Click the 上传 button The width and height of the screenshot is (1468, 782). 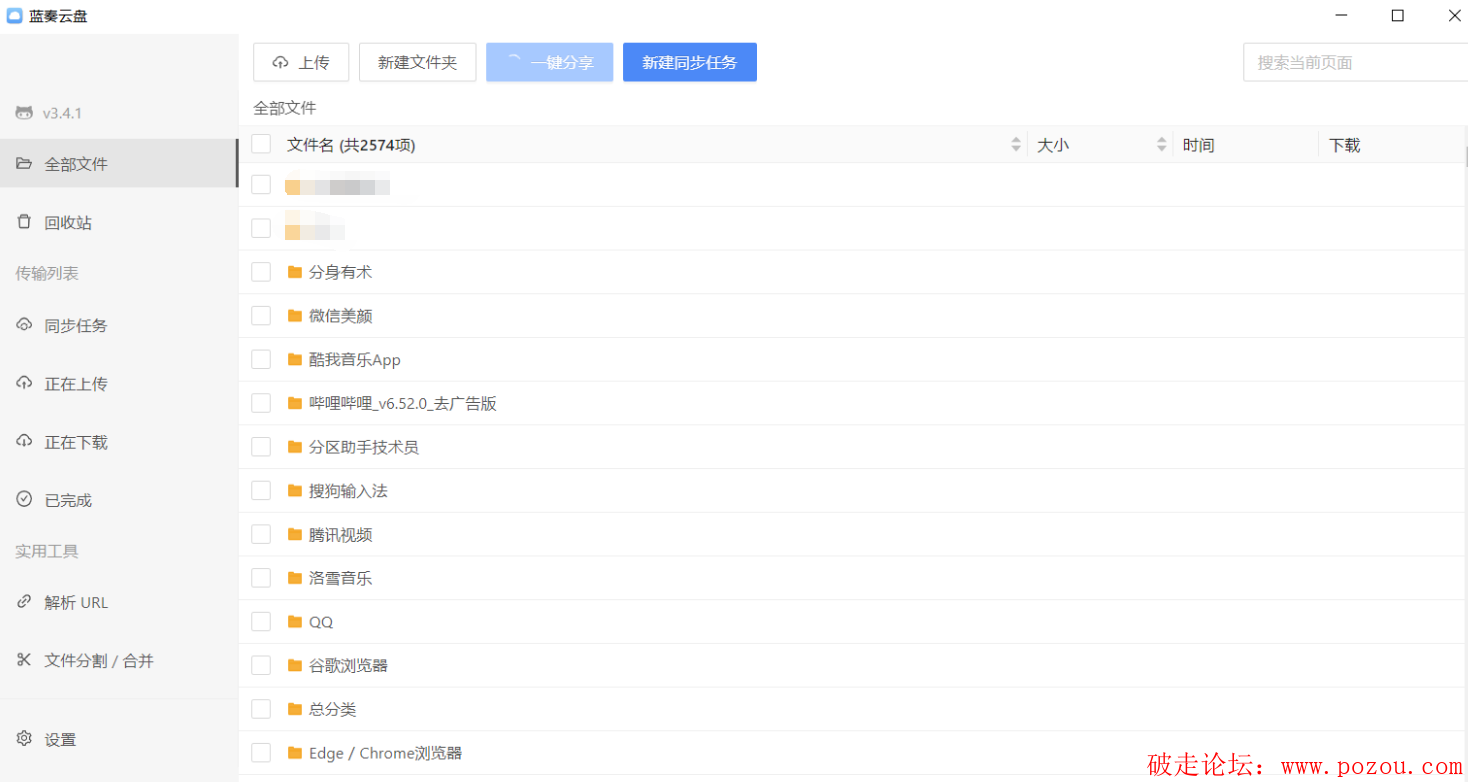tap(301, 62)
